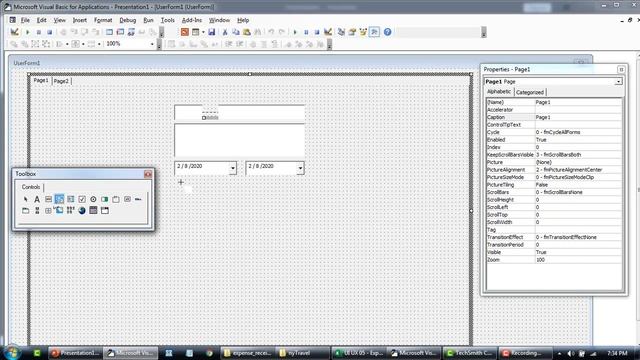Close the Toolbox window

pos(148,174)
